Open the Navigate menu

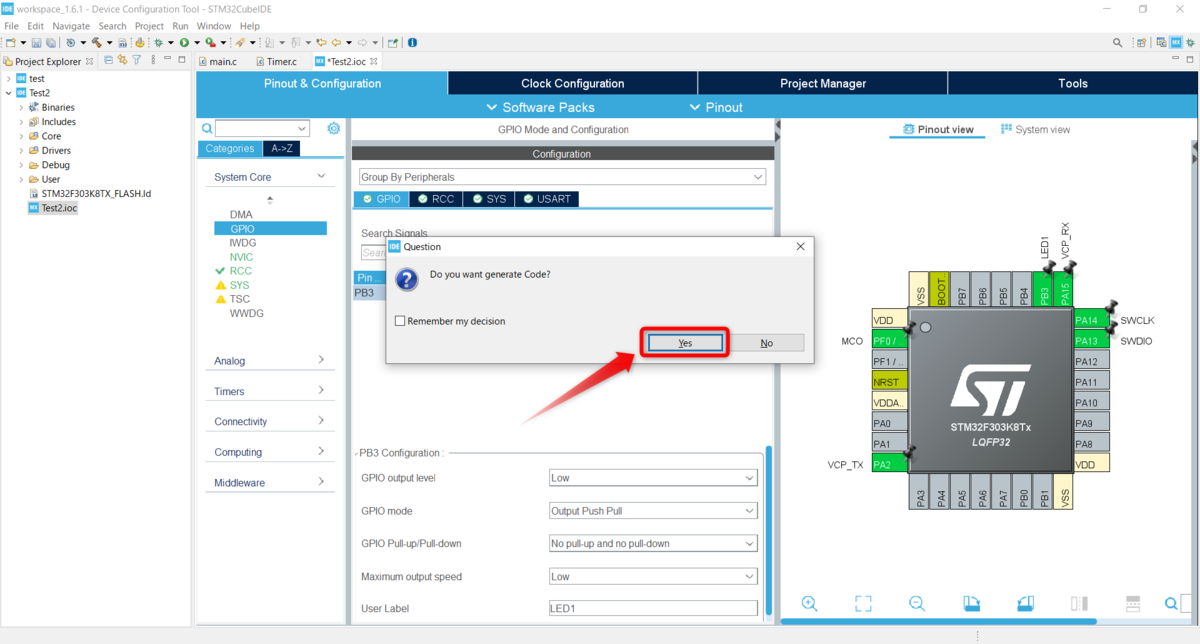coord(70,26)
